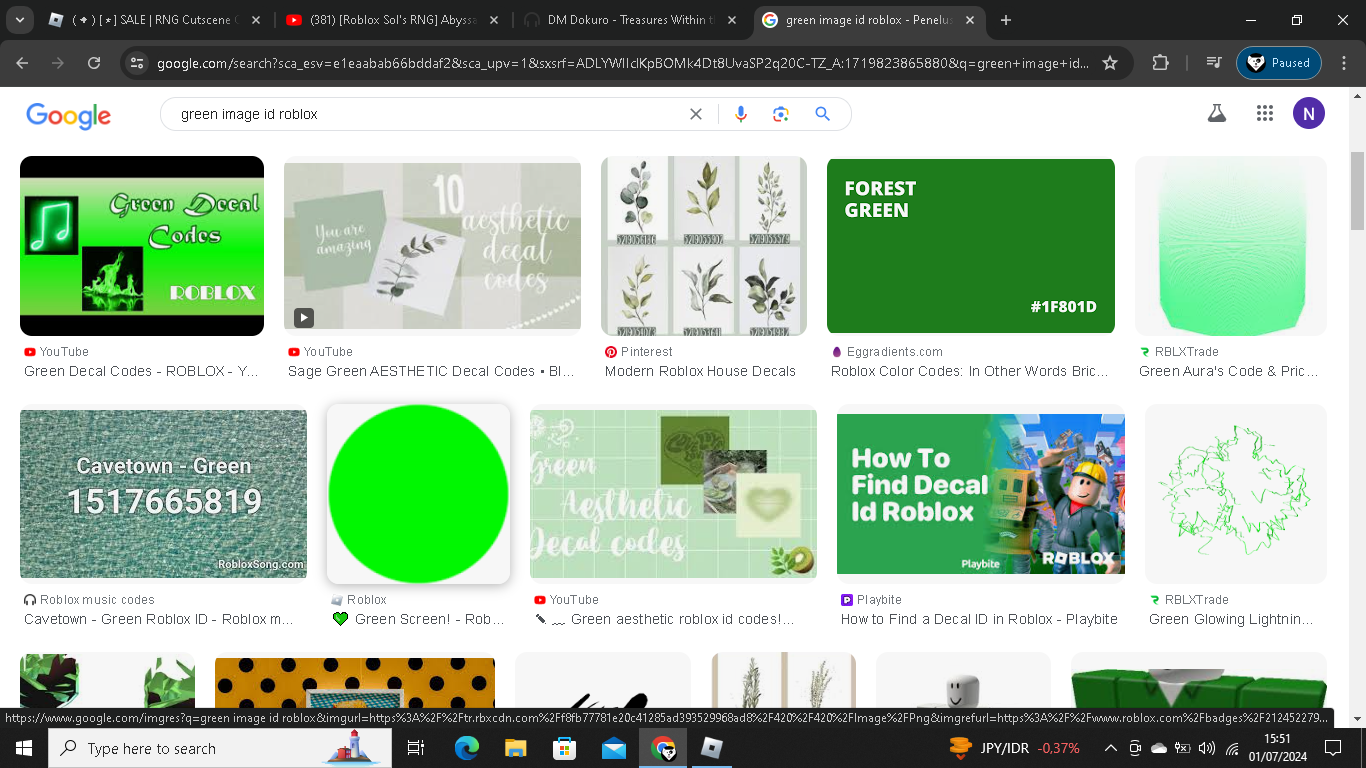The image size is (1366, 768).
Task: Open the tab search dropdown
Action: (x=22, y=20)
